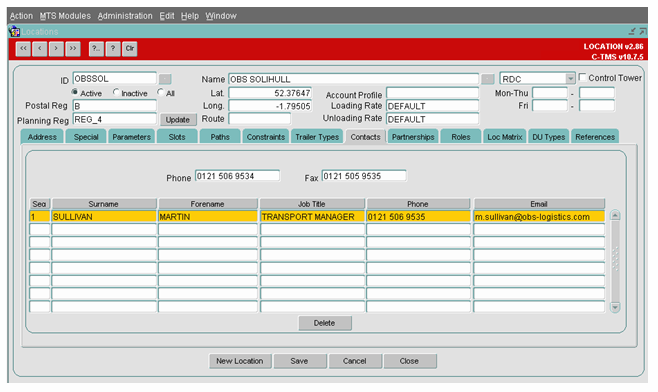Select the SULLIVAN surname cell
Viewport: 658px width, 392px height.
(104, 217)
